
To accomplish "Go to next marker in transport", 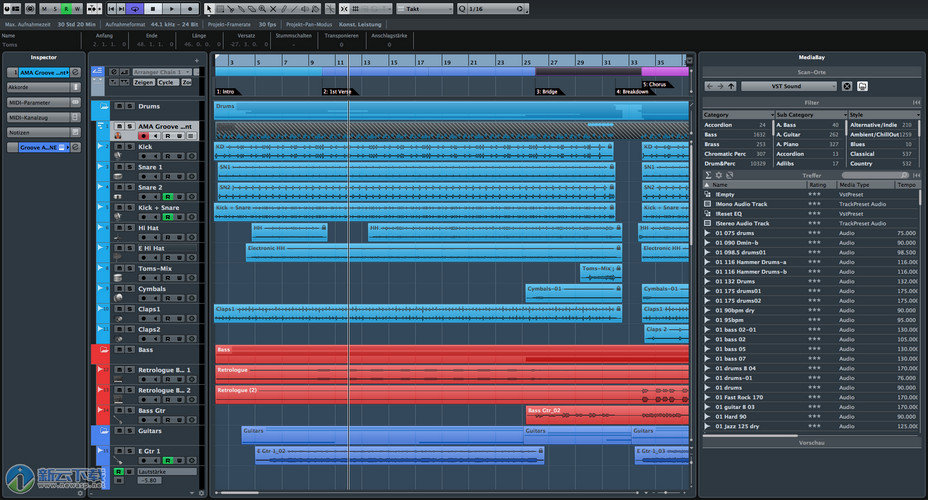I will point(121,9).
